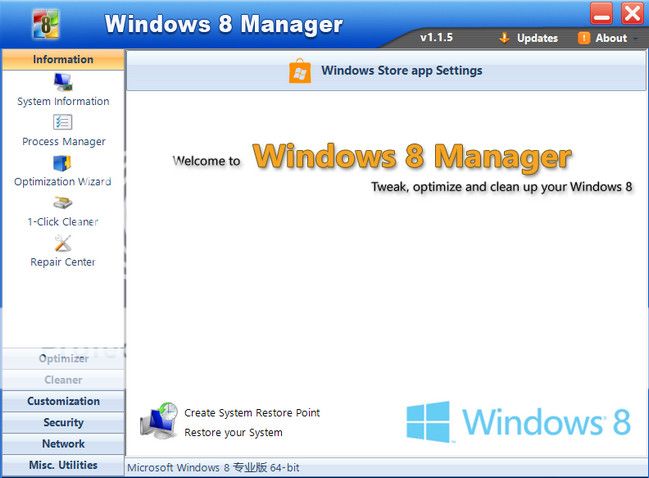Select the Information category tab
Screen dimensions: 649x478
63,60
